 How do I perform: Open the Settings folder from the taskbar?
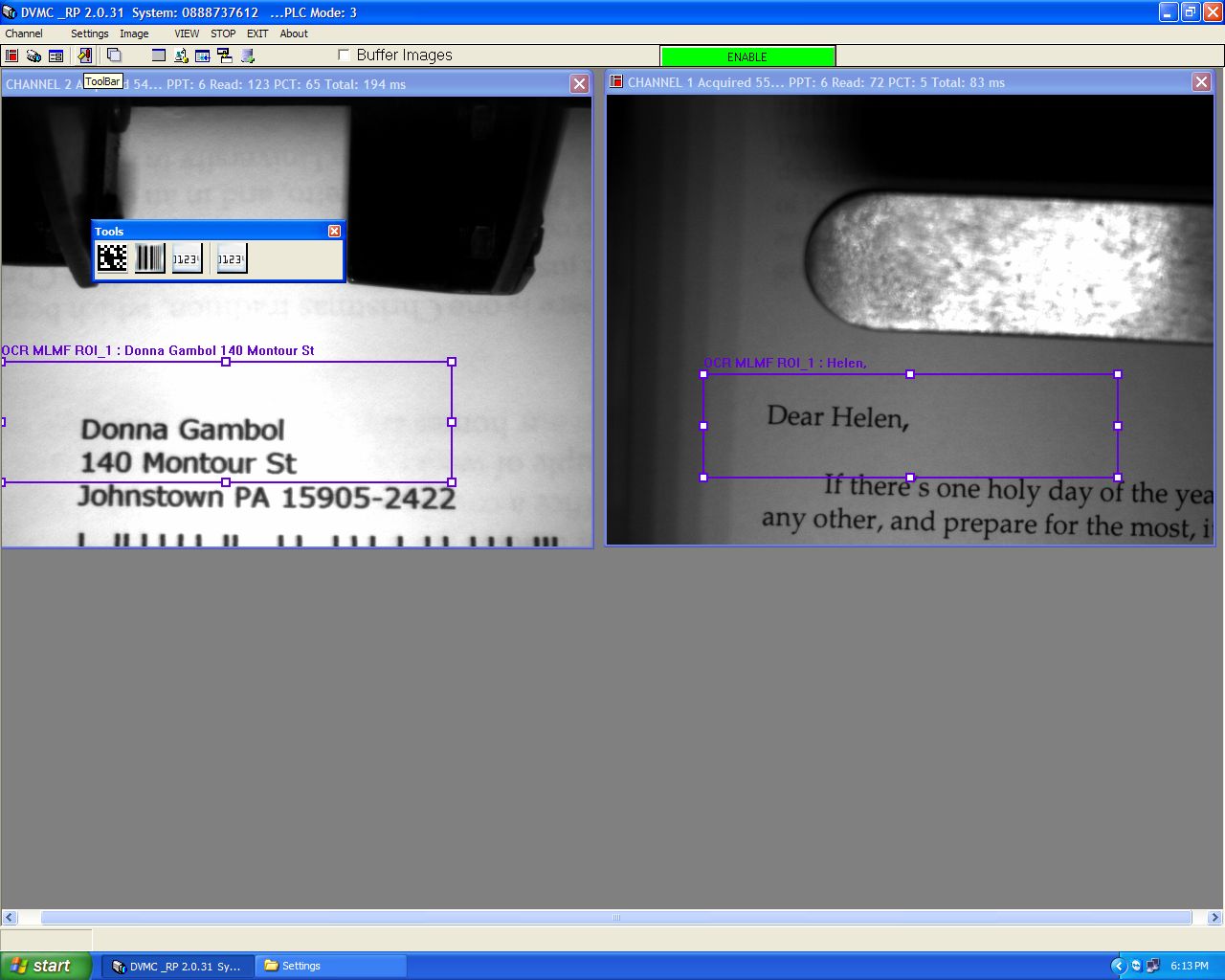[330, 966]
